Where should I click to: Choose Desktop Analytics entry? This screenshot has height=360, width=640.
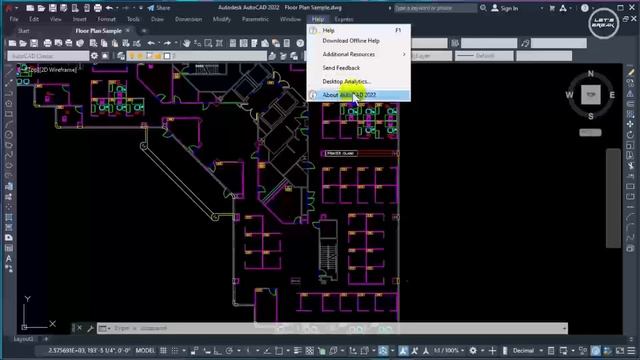359,82
